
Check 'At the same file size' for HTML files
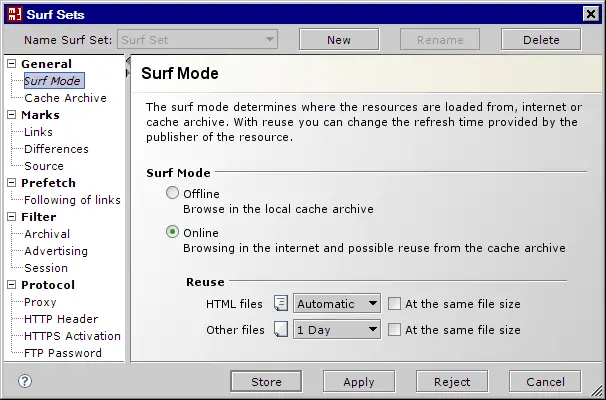coord(394,303)
